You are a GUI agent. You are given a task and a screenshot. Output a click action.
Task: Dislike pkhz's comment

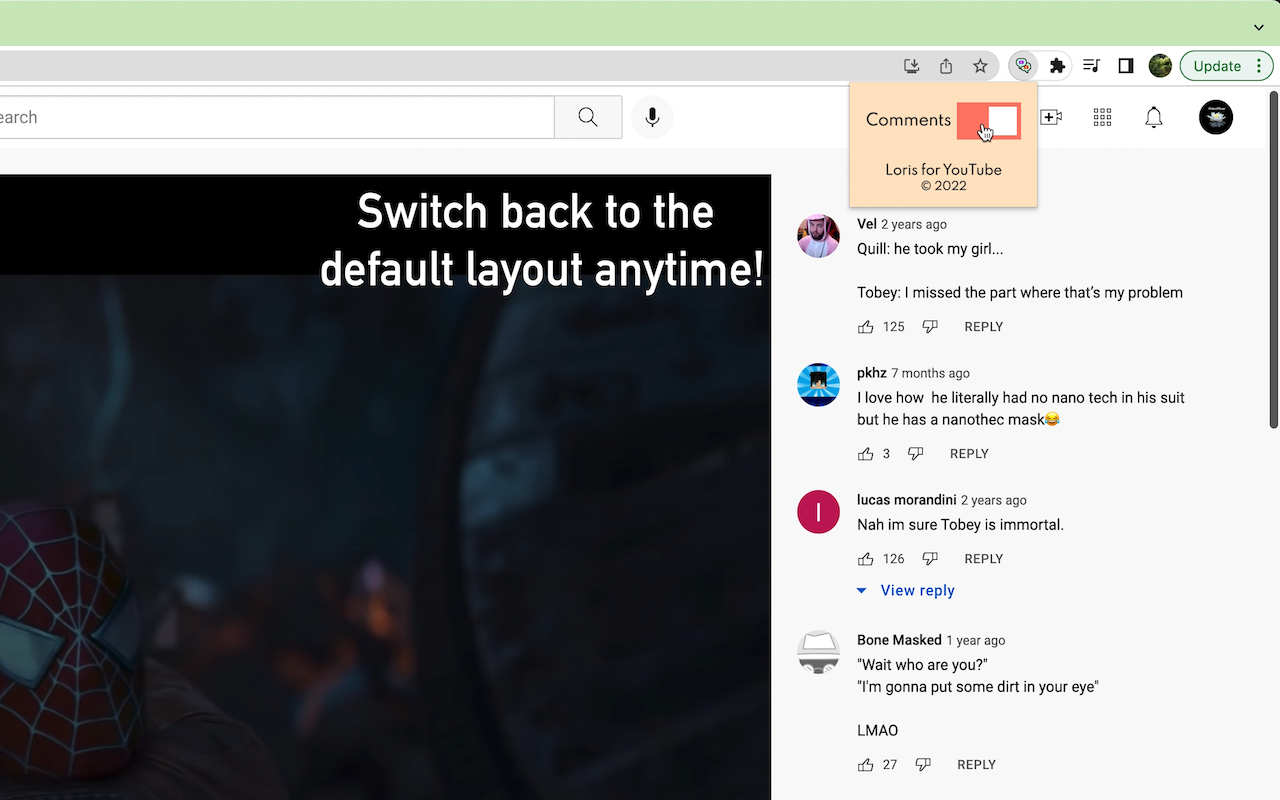[915, 454]
